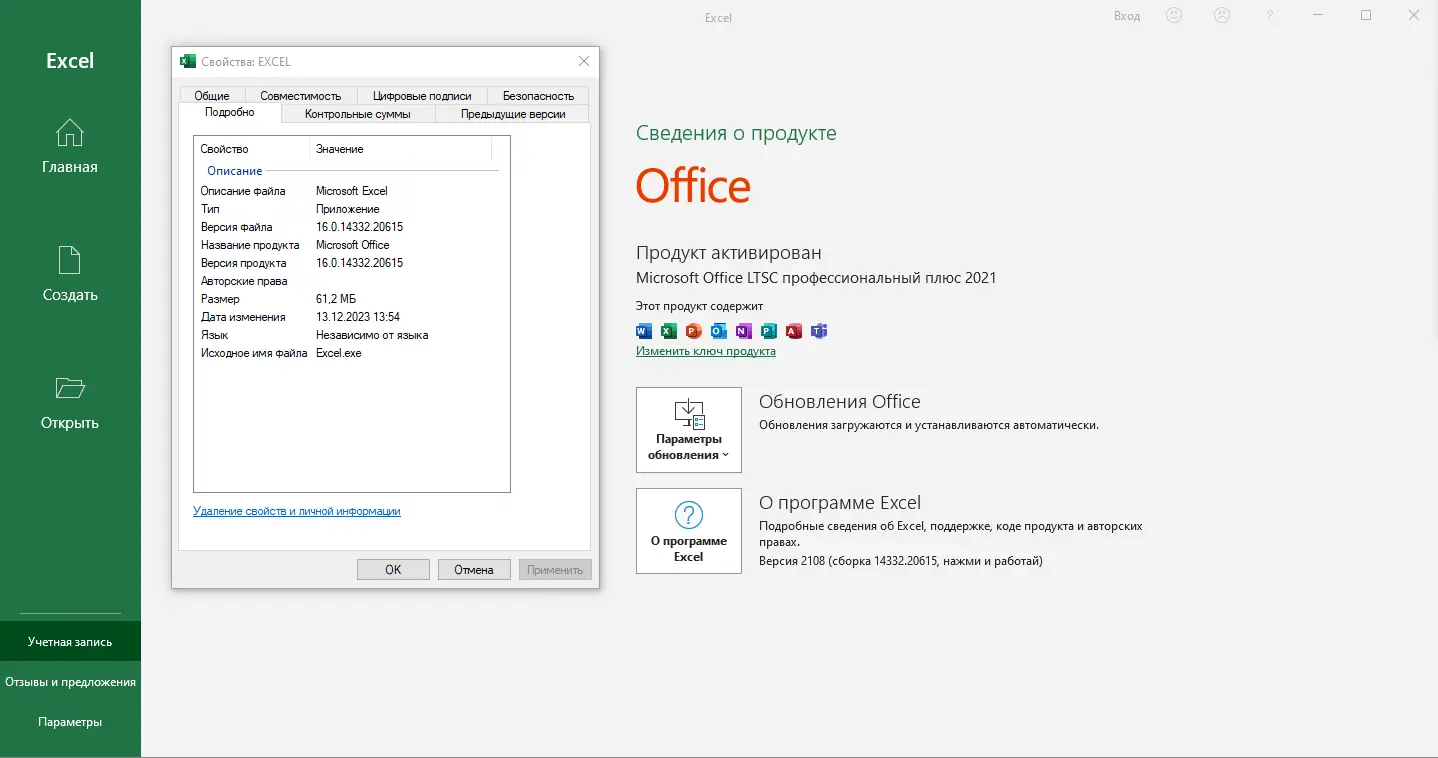Open Параметры in the sidebar
Screen dimensions: 1438x758
(x=70, y=722)
